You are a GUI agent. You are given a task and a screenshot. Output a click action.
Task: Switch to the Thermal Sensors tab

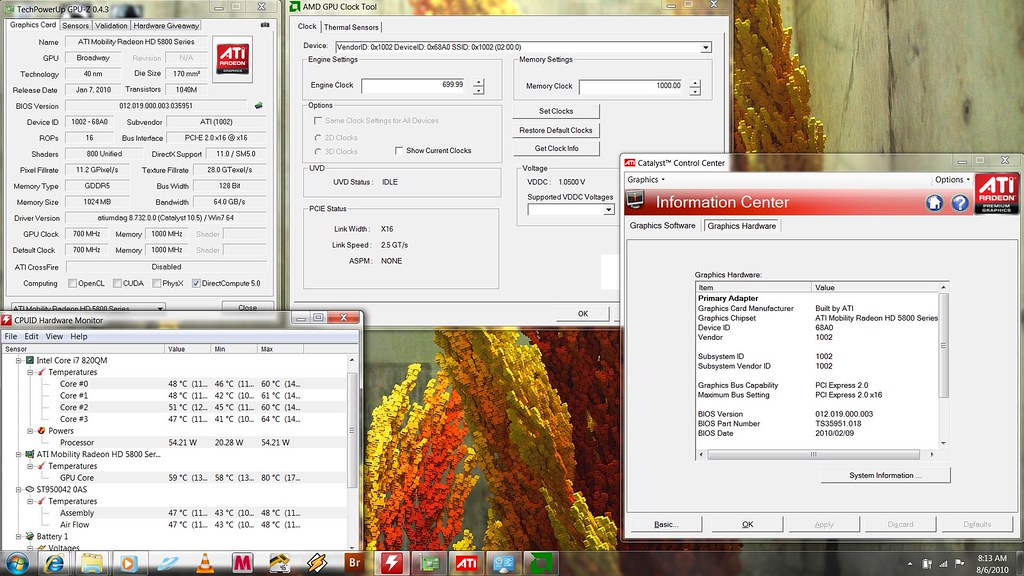[x=351, y=27]
